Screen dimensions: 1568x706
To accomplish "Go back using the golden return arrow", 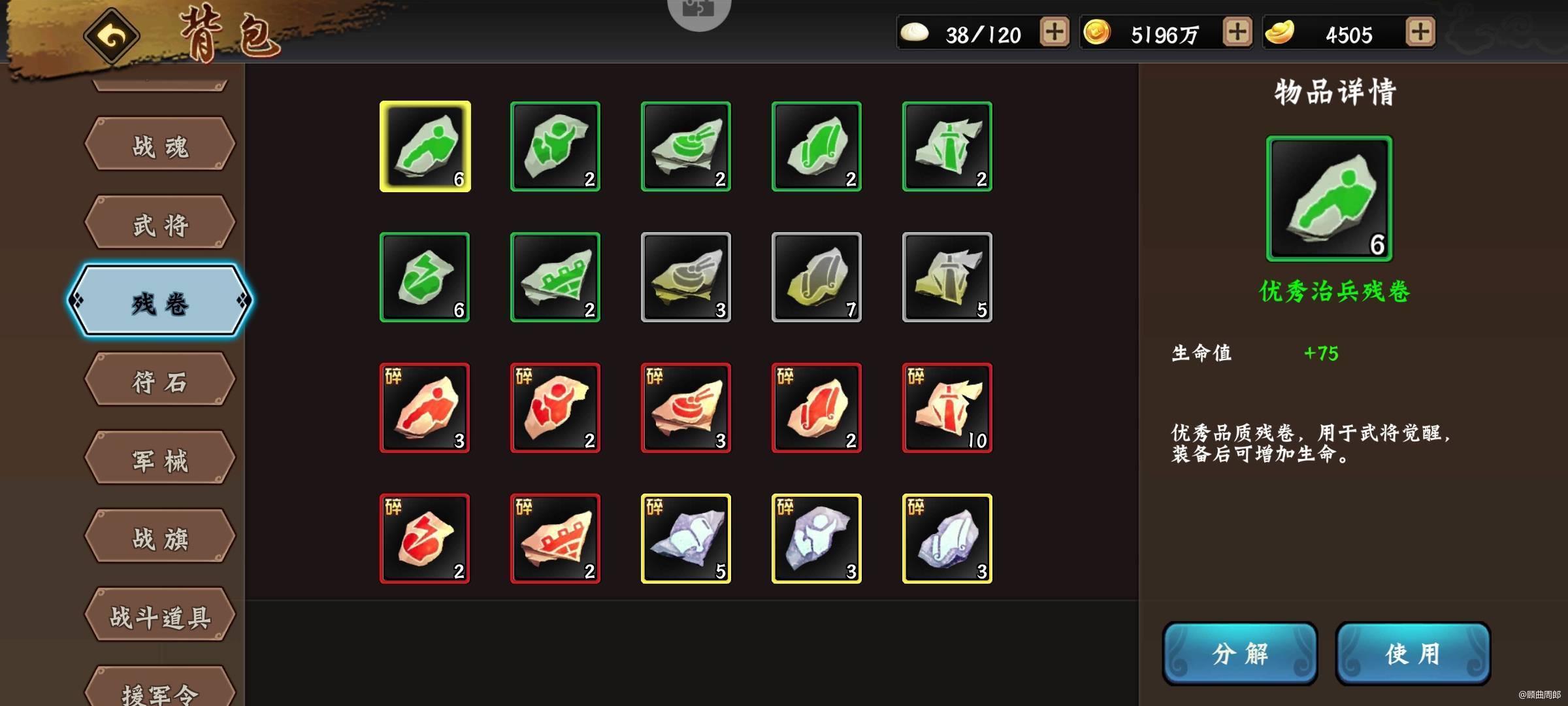I will [x=111, y=35].
